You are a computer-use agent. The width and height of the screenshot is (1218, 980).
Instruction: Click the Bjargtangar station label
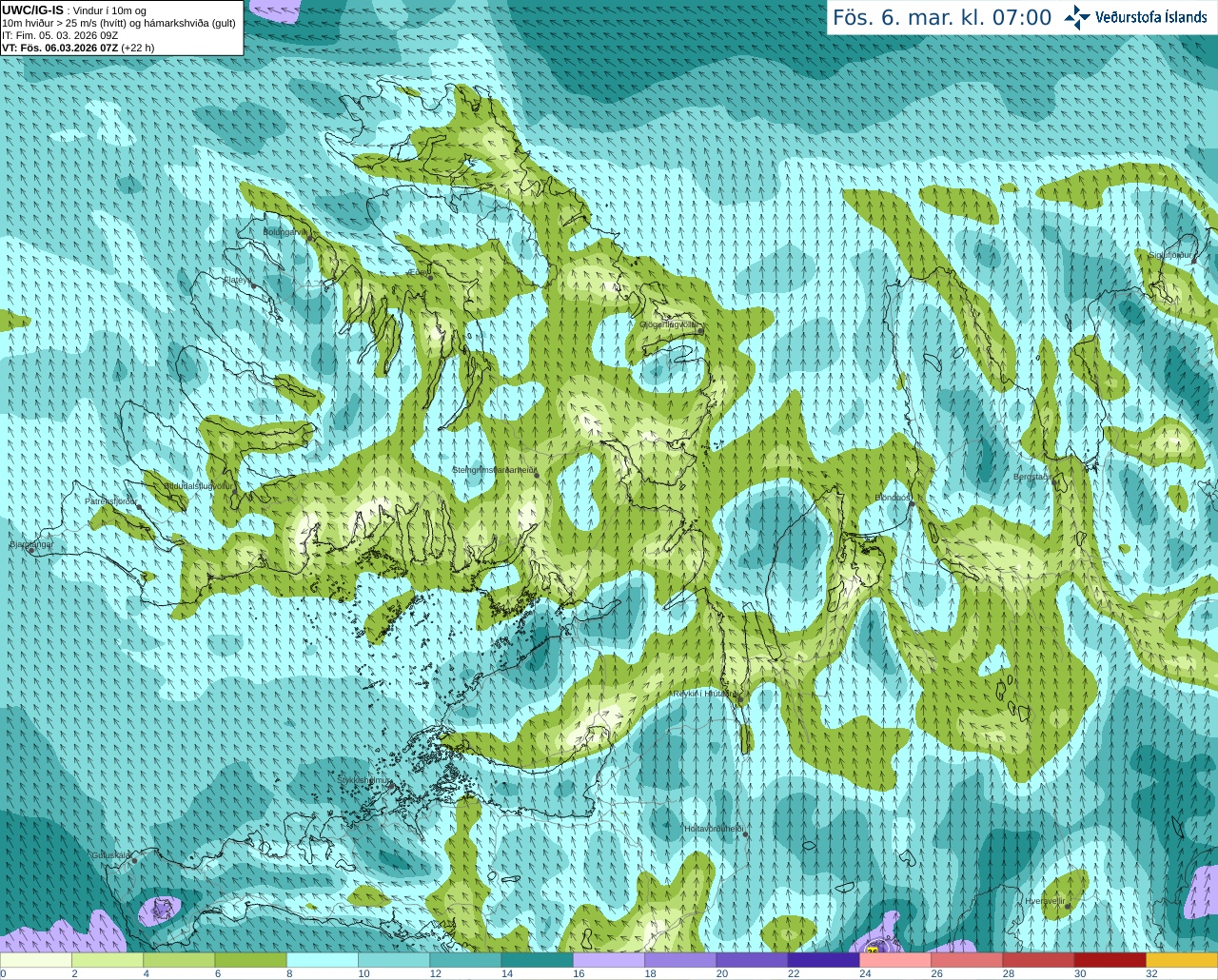[31, 544]
